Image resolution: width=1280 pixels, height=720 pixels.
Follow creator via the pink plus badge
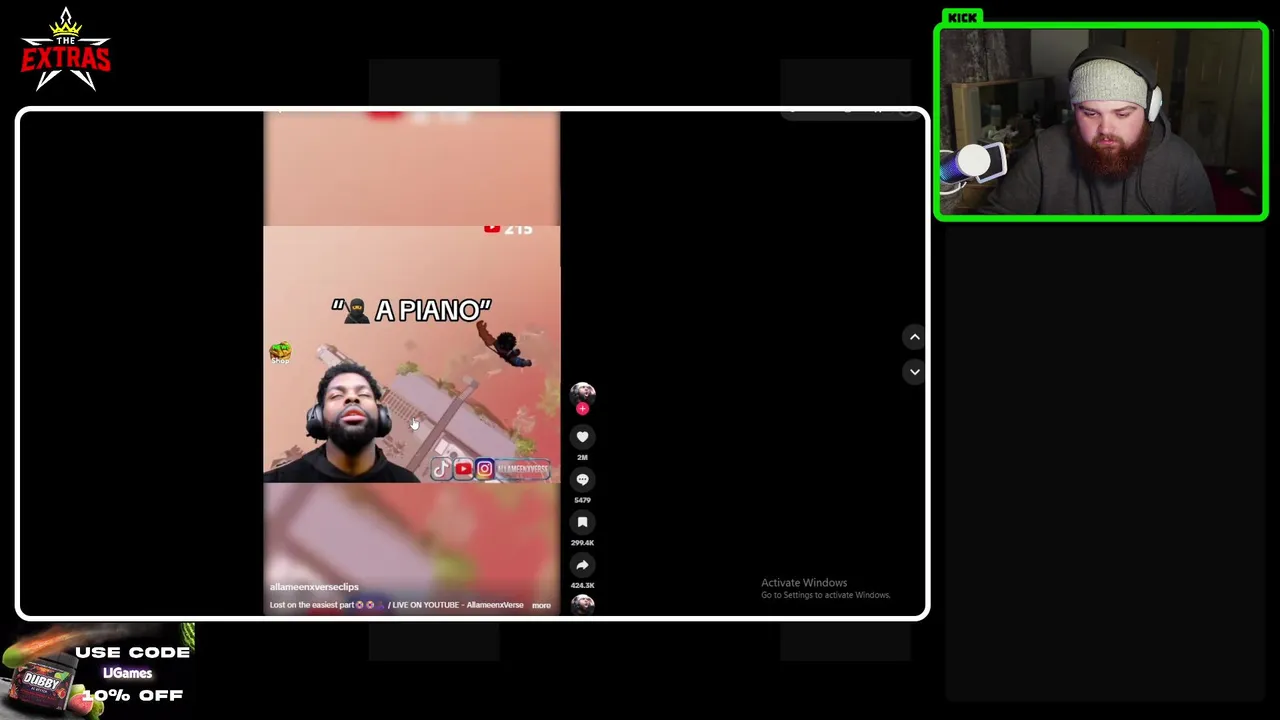tap(582, 408)
